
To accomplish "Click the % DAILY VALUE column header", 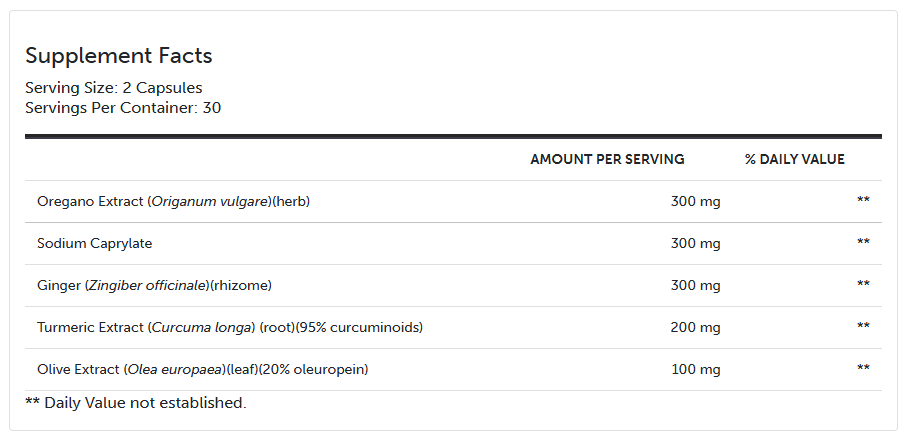I will pyautogui.click(x=795, y=159).
